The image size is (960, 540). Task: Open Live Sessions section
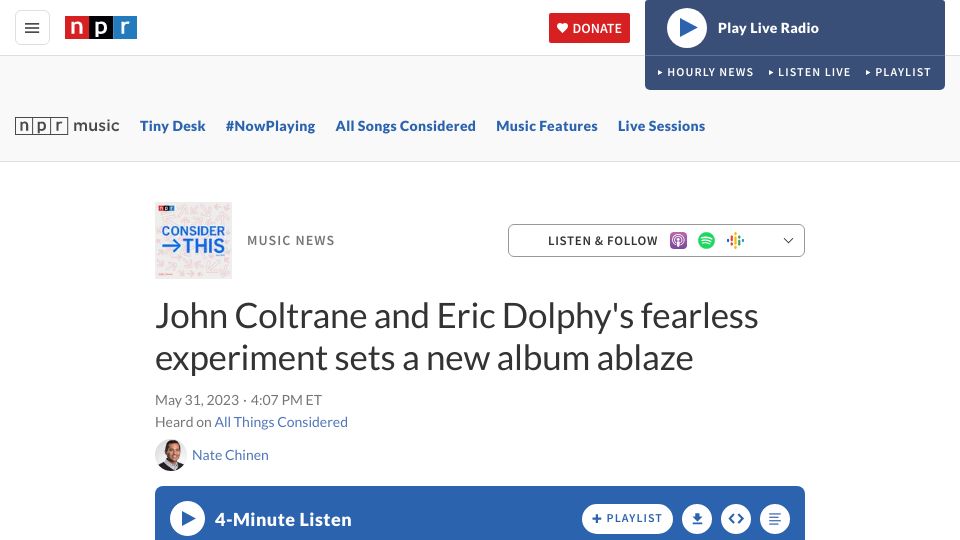click(661, 126)
